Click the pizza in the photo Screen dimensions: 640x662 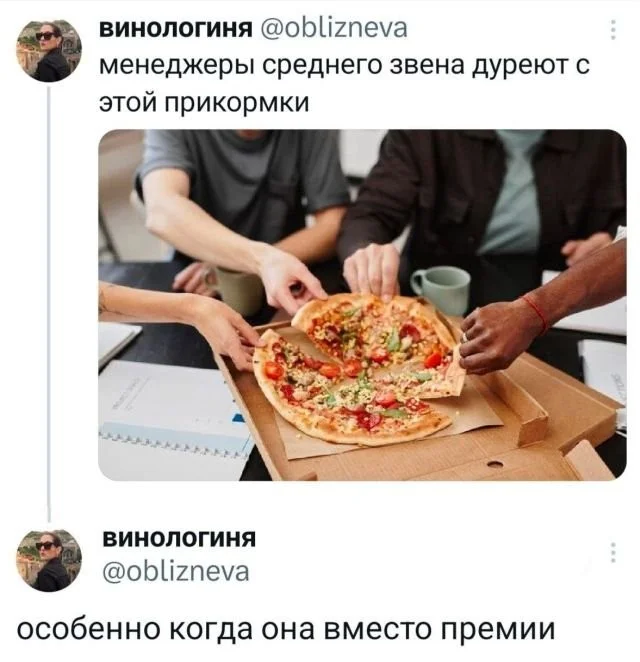[360, 369]
